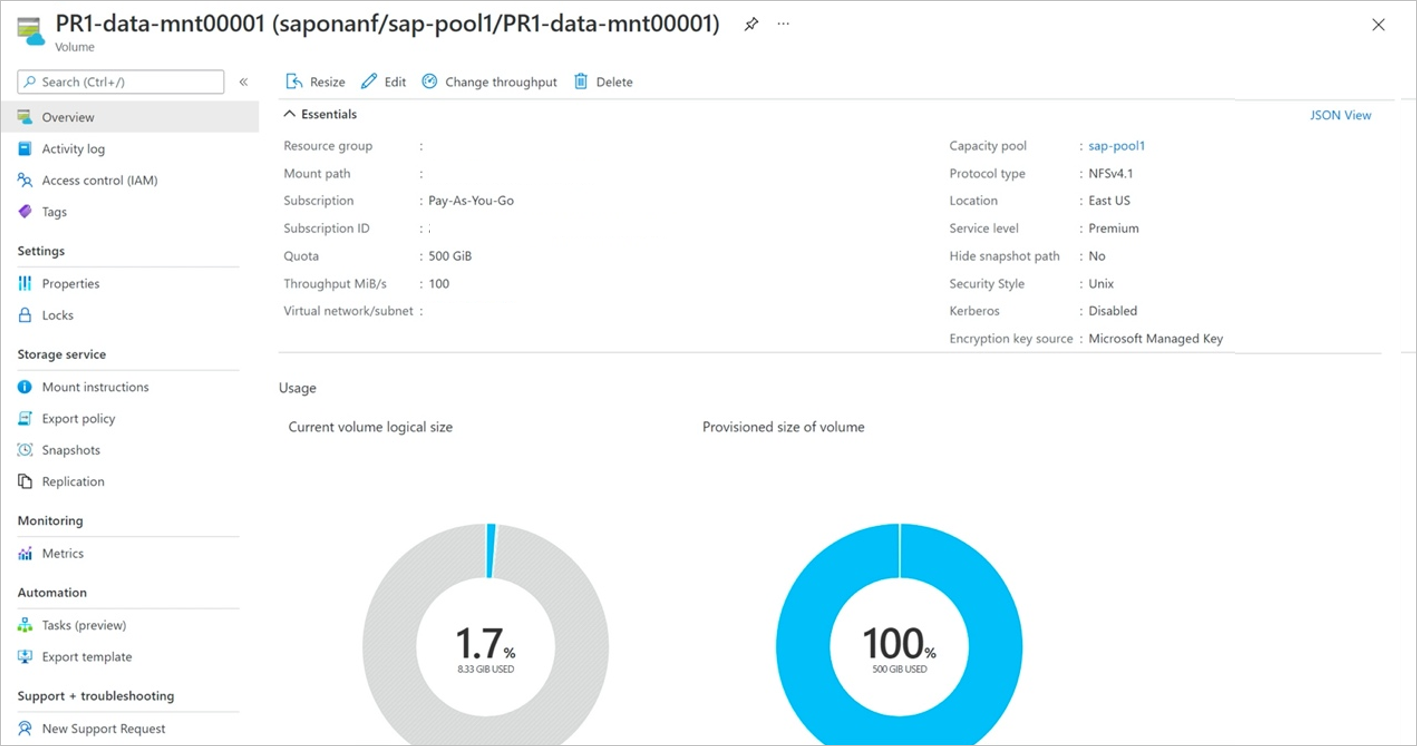Click the Metrics chart icon

pos(25,554)
